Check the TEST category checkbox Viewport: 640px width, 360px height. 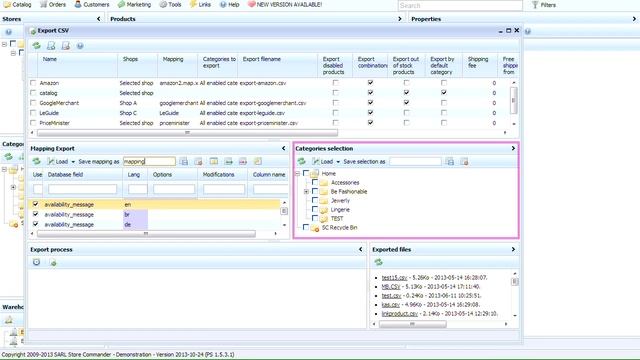tap(315, 218)
